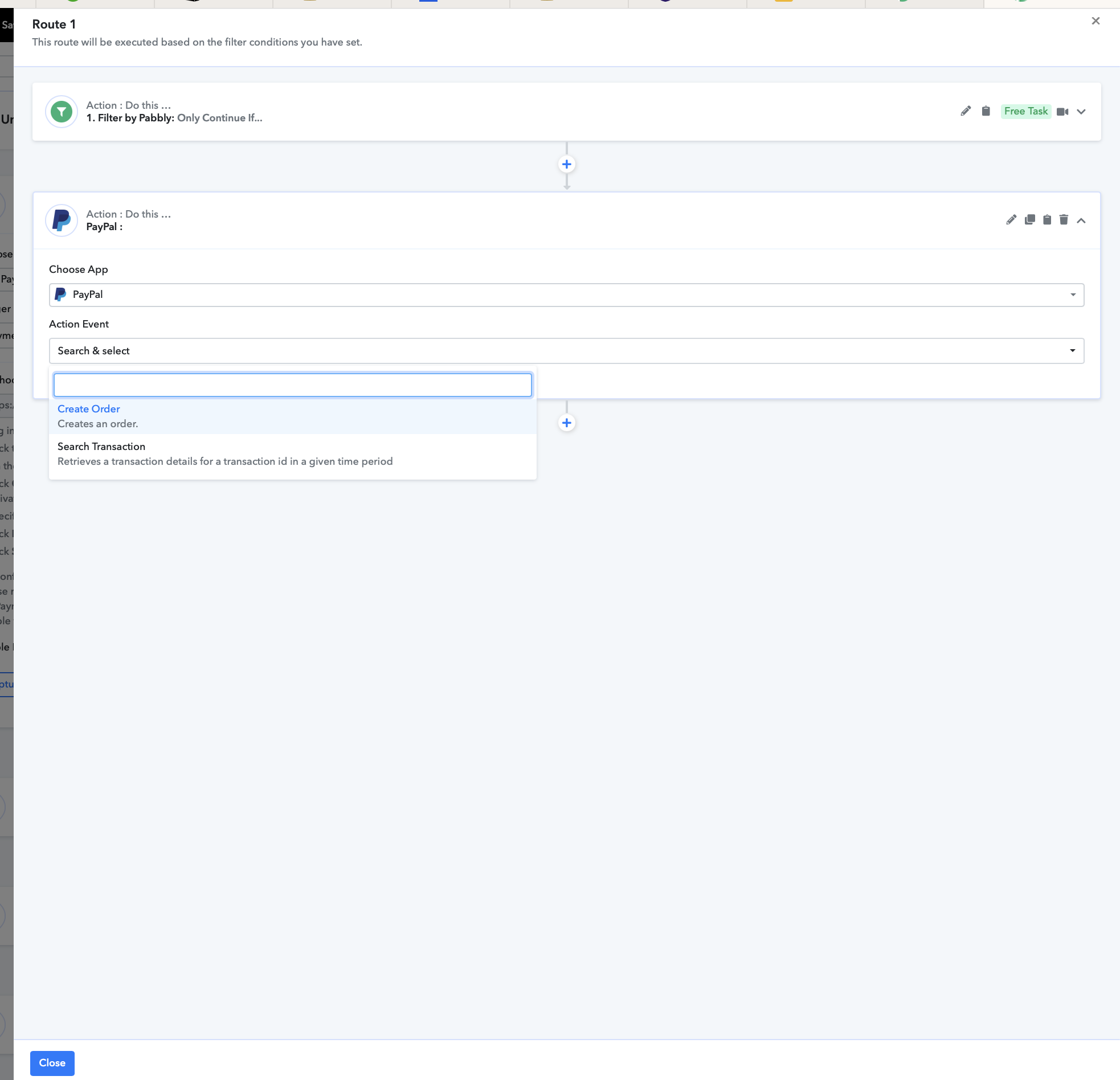The width and height of the screenshot is (1120, 1080).
Task: Open the Choose App dropdown showing PayPal
Action: click(x=566, y=295)
